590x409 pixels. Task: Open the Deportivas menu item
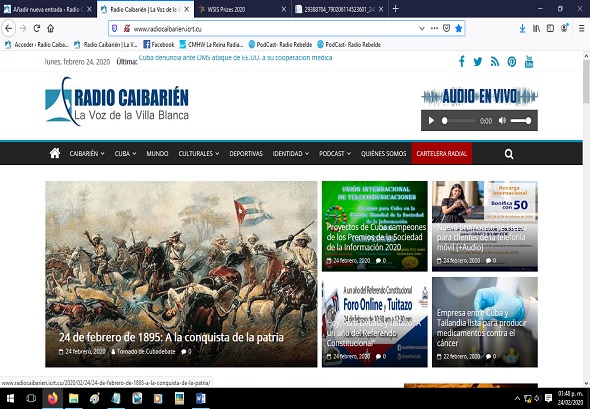tap(246, 154)
